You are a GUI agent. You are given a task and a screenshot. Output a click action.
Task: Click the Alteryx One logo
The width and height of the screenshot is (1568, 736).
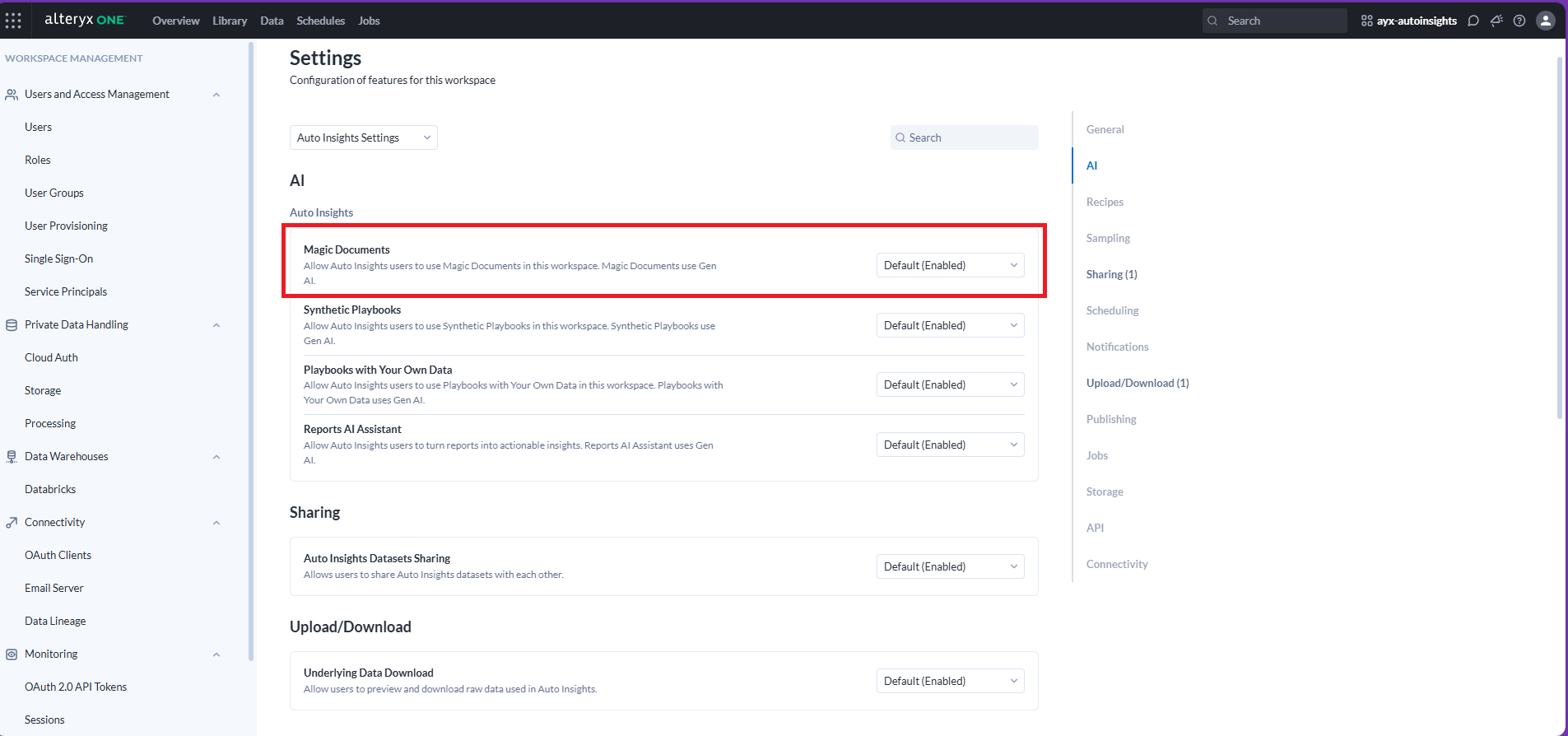(84, 20)
